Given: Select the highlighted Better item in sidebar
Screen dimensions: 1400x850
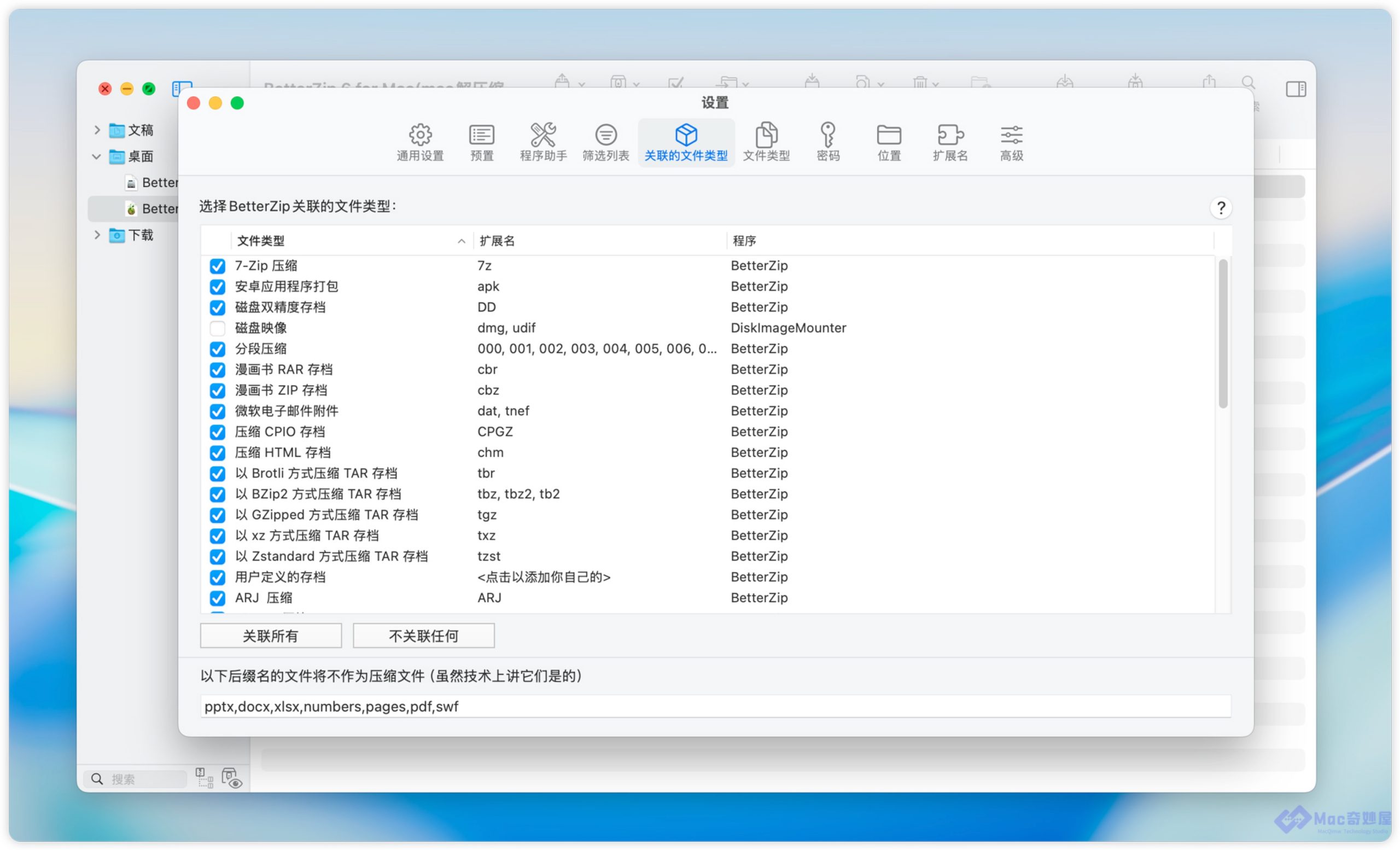Looking at the screenshot, I should click(134, 208).
